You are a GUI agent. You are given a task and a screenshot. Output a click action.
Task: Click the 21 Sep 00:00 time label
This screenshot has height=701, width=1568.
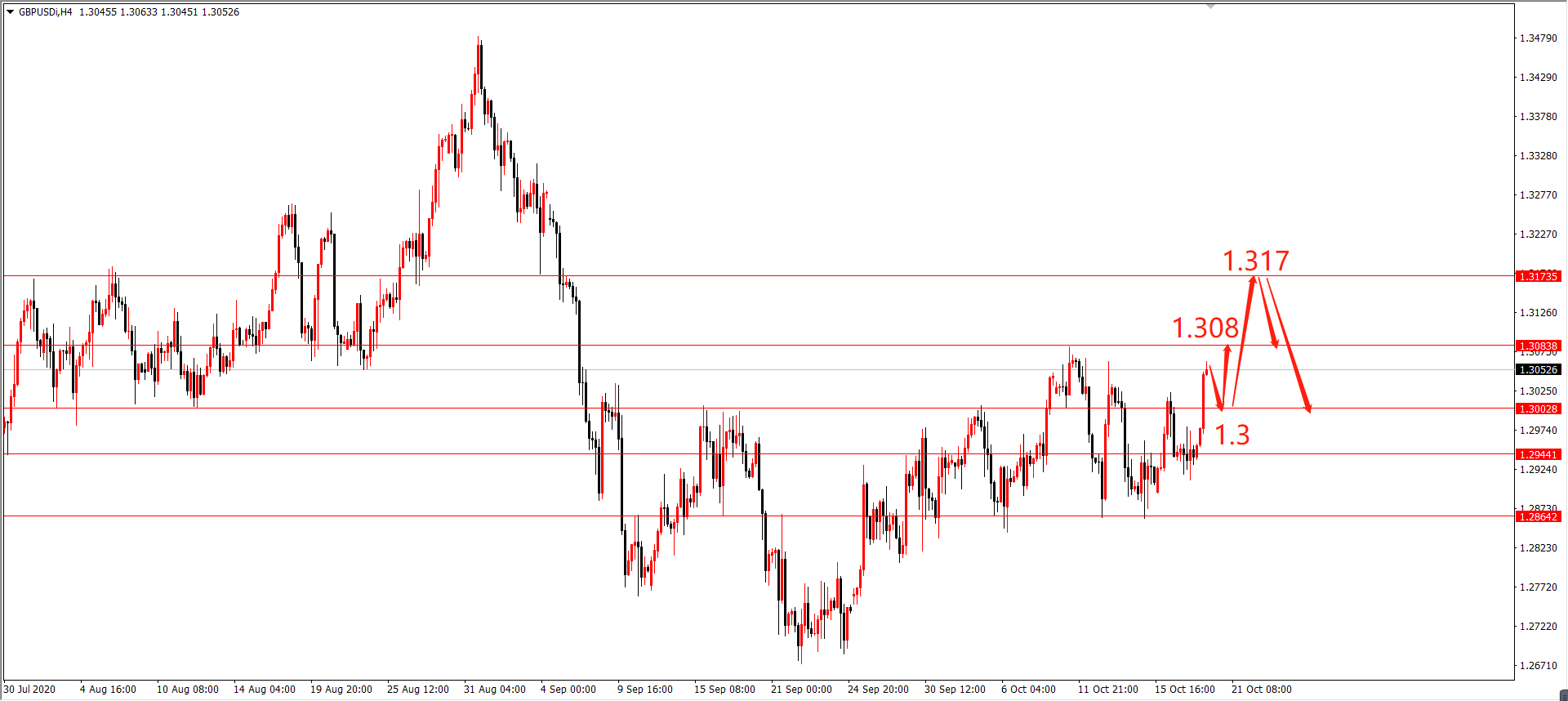tap(802, 690)
